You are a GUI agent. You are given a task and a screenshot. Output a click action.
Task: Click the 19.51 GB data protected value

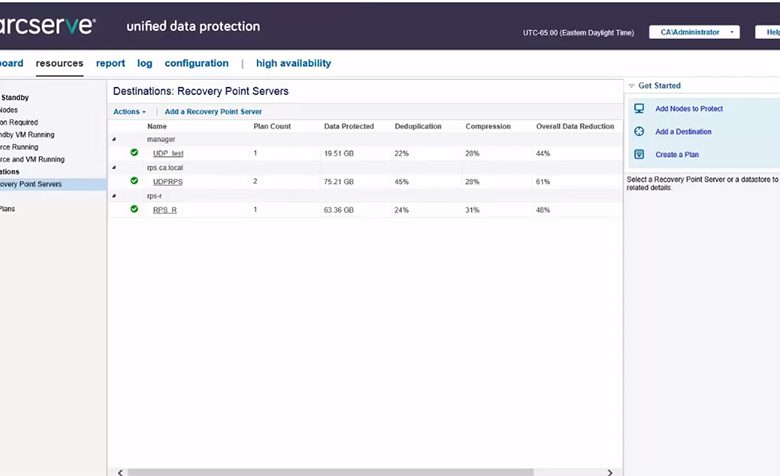[x=339, y=153]
